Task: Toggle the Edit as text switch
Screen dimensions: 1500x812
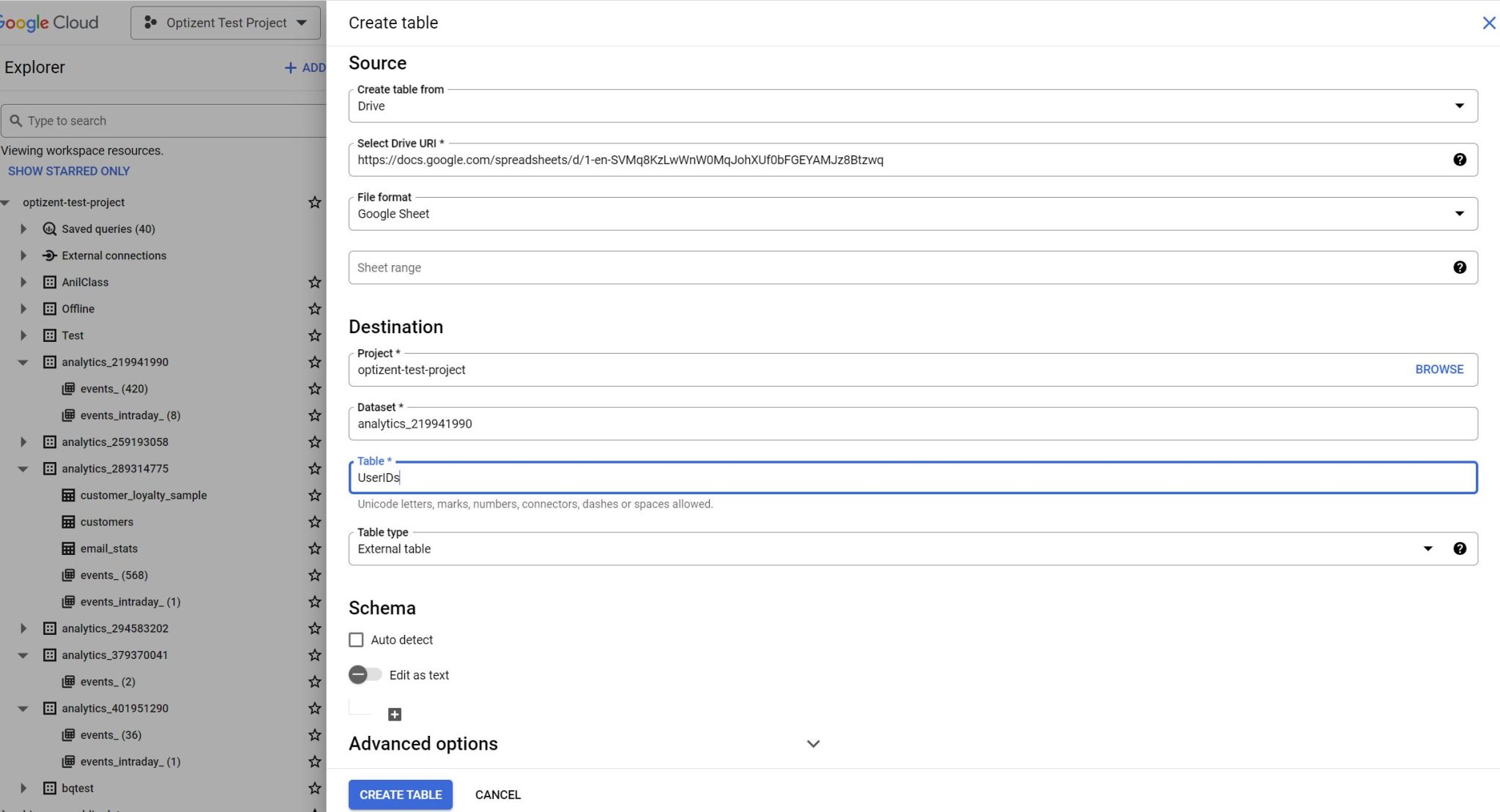Action: click(x=365, y=674)
